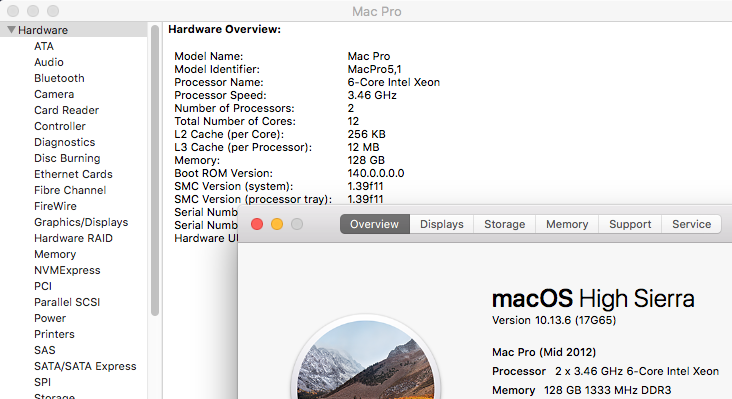Viewport: 732px width, 399px height.
Task: Click version text 10.13.6 (17G65)
Action: coord(554,320)
